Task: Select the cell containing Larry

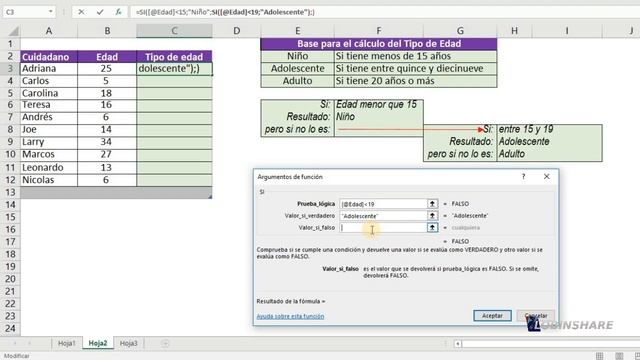Action: [49, 142]
